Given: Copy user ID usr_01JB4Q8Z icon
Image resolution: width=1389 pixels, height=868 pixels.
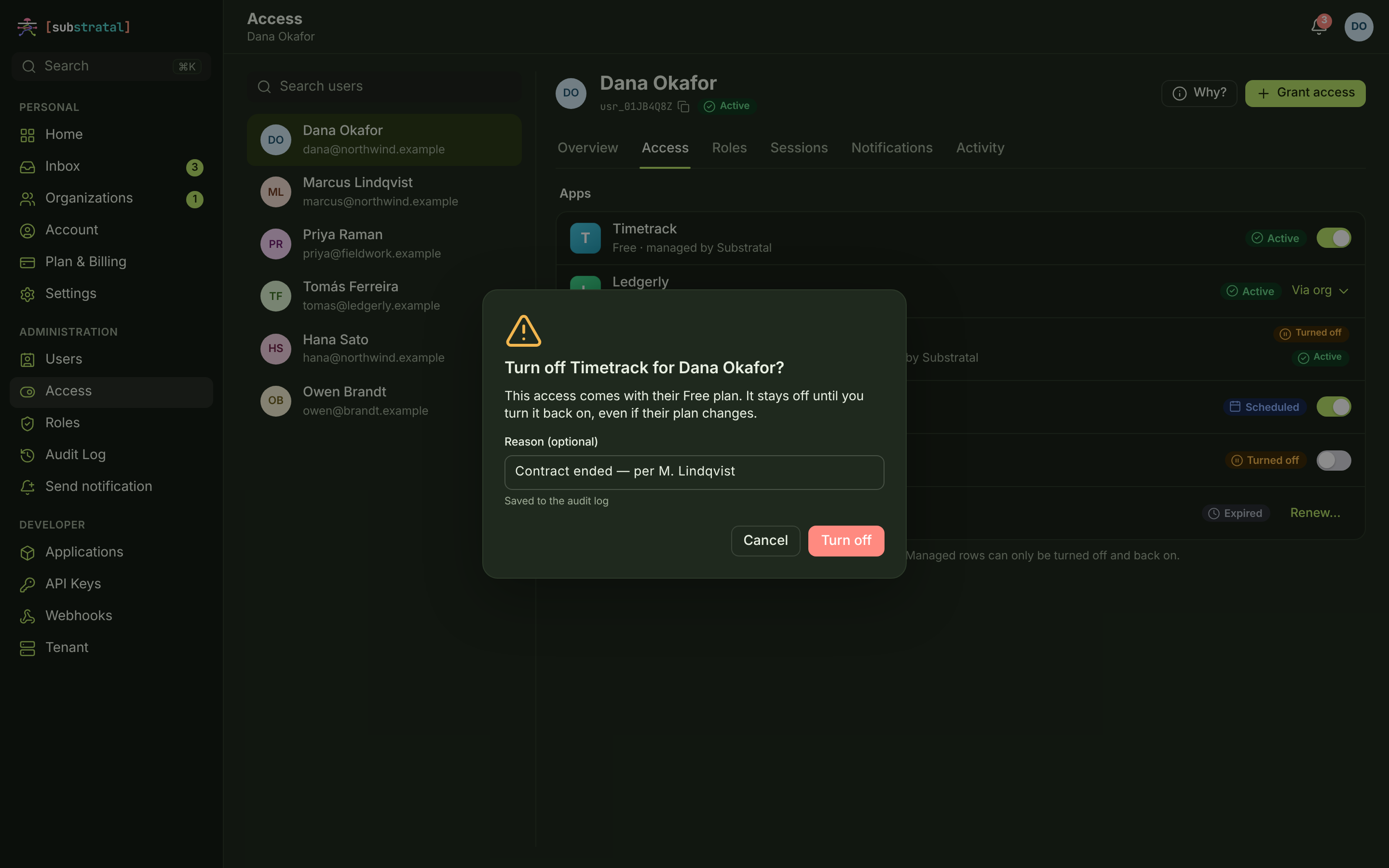Looking at the screenshot, I should (x=683, y=107).
